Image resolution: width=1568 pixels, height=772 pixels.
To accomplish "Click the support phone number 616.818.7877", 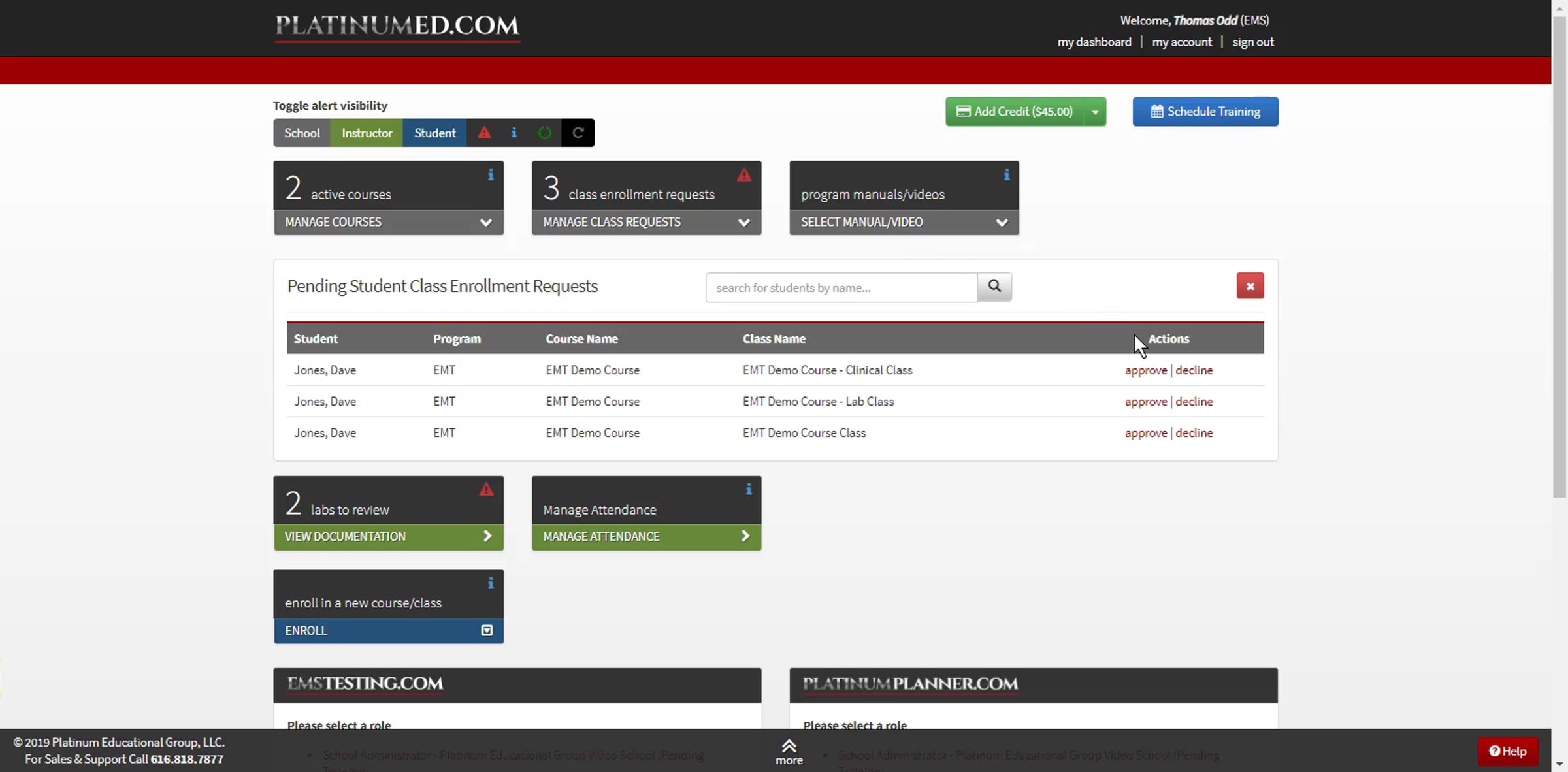I will (x=187, y=759).
